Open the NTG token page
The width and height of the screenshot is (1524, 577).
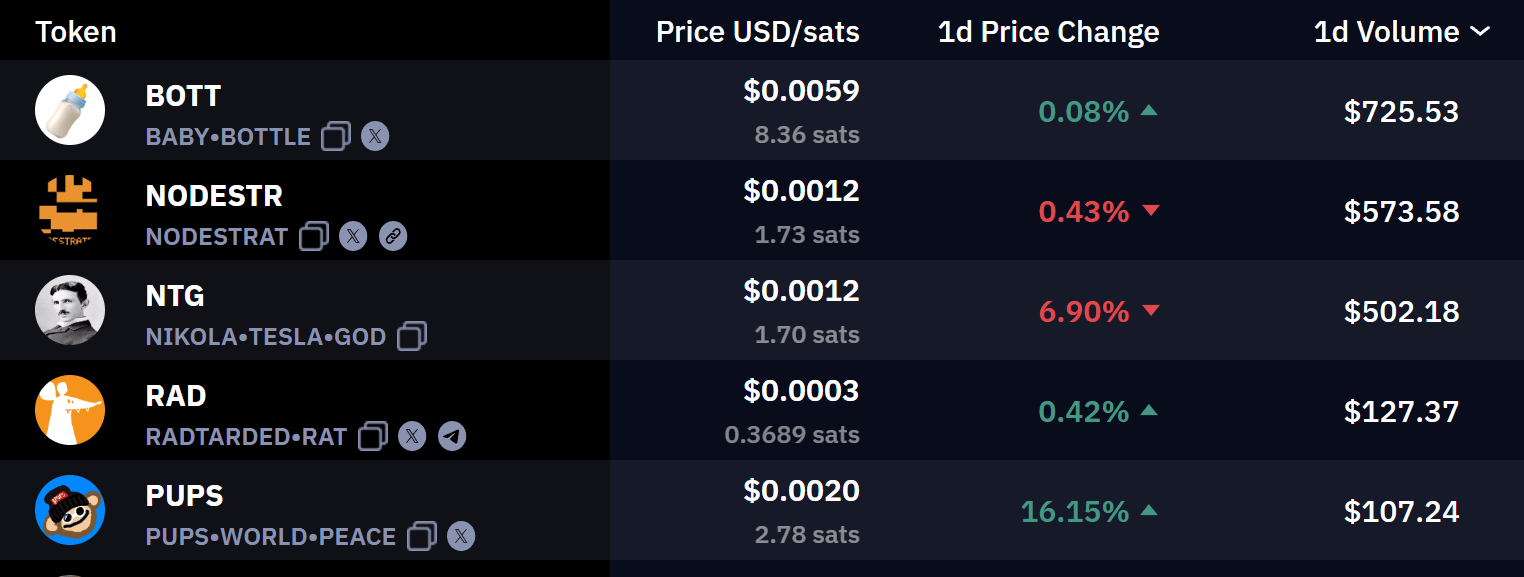175,296
